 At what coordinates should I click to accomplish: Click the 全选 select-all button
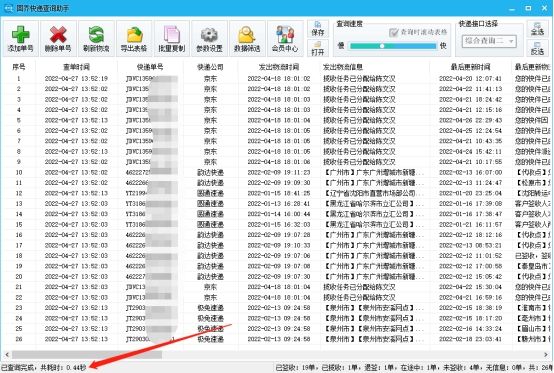537,29
